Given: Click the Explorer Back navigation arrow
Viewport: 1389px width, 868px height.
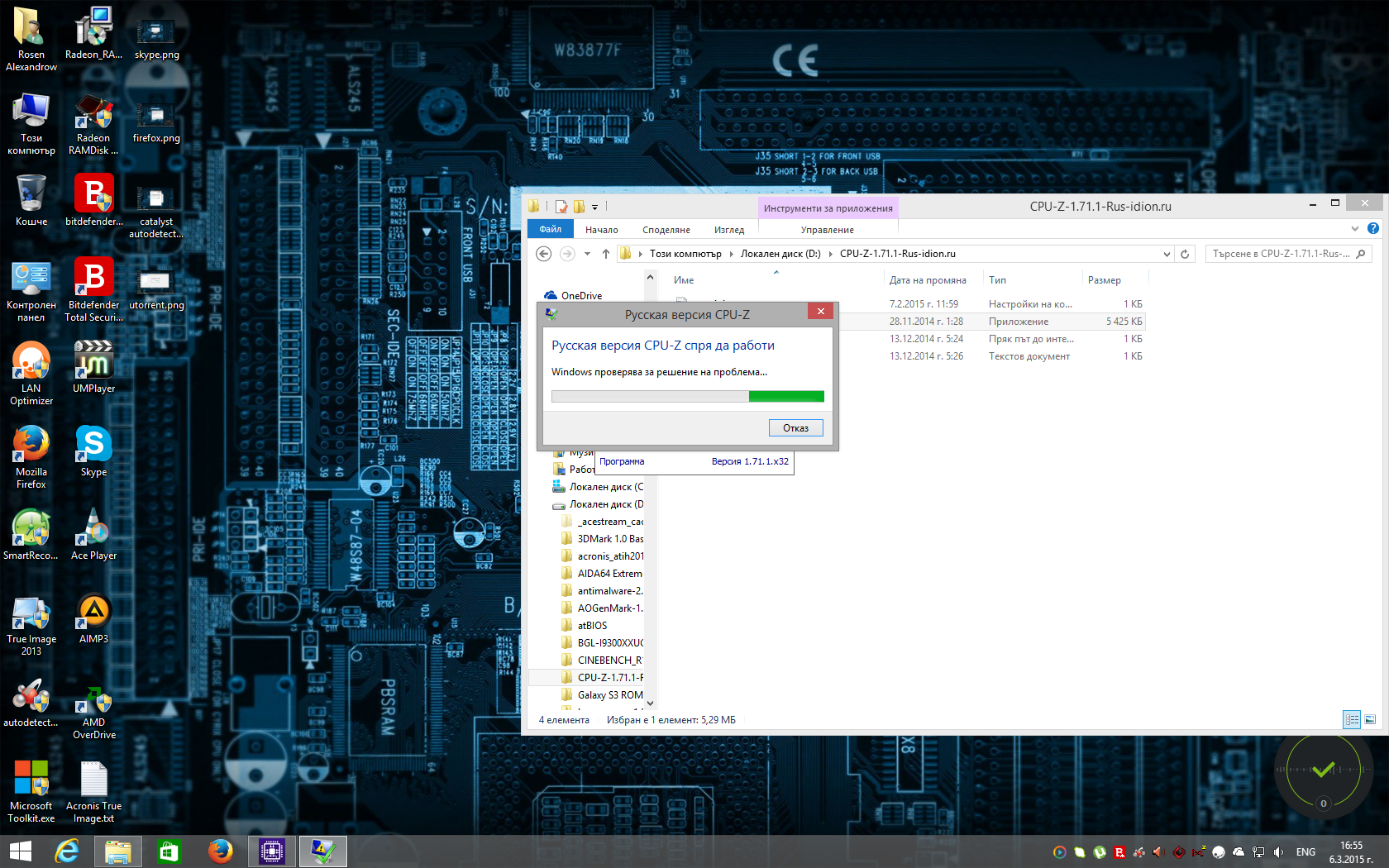Looking at the screenshot, I should (543, 254).
